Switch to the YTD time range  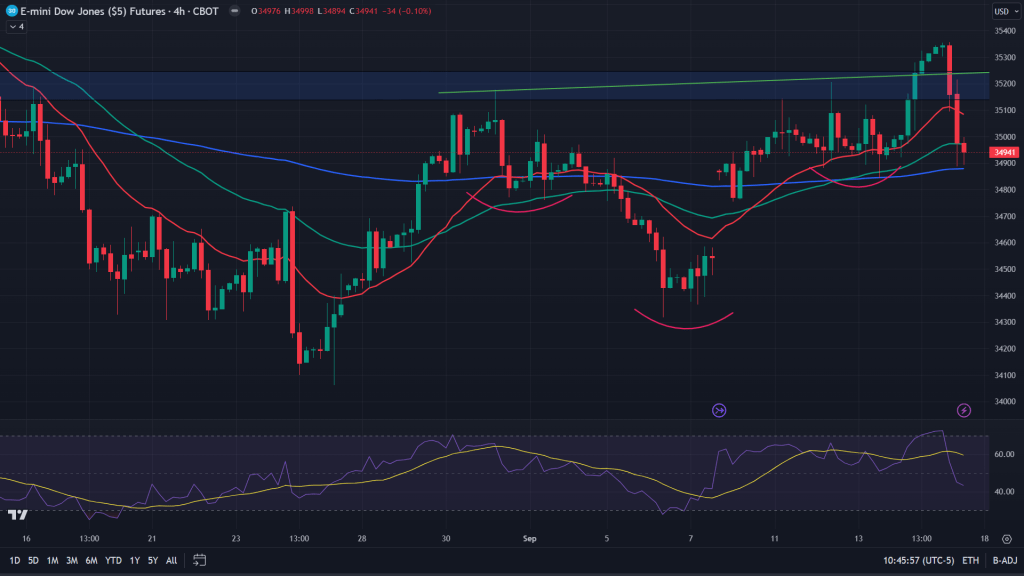click(x=112, y=560)
